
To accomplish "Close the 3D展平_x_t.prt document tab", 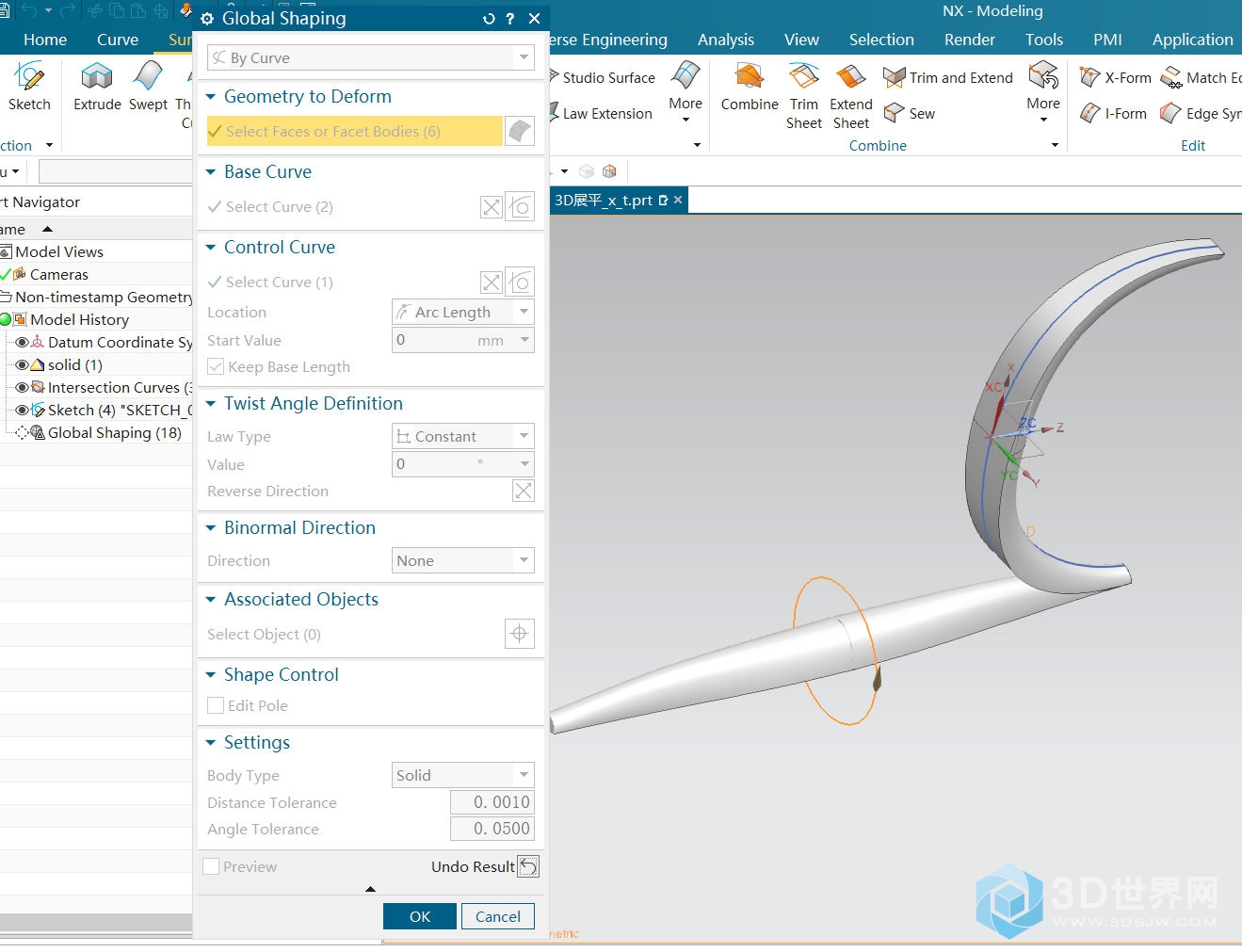I will tap(678, 200).
